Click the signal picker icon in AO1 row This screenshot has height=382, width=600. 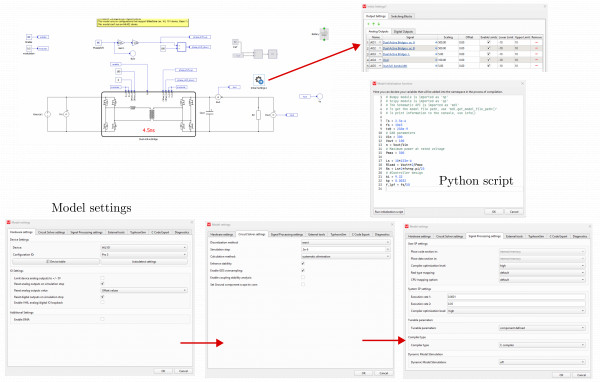coord(436,42)
